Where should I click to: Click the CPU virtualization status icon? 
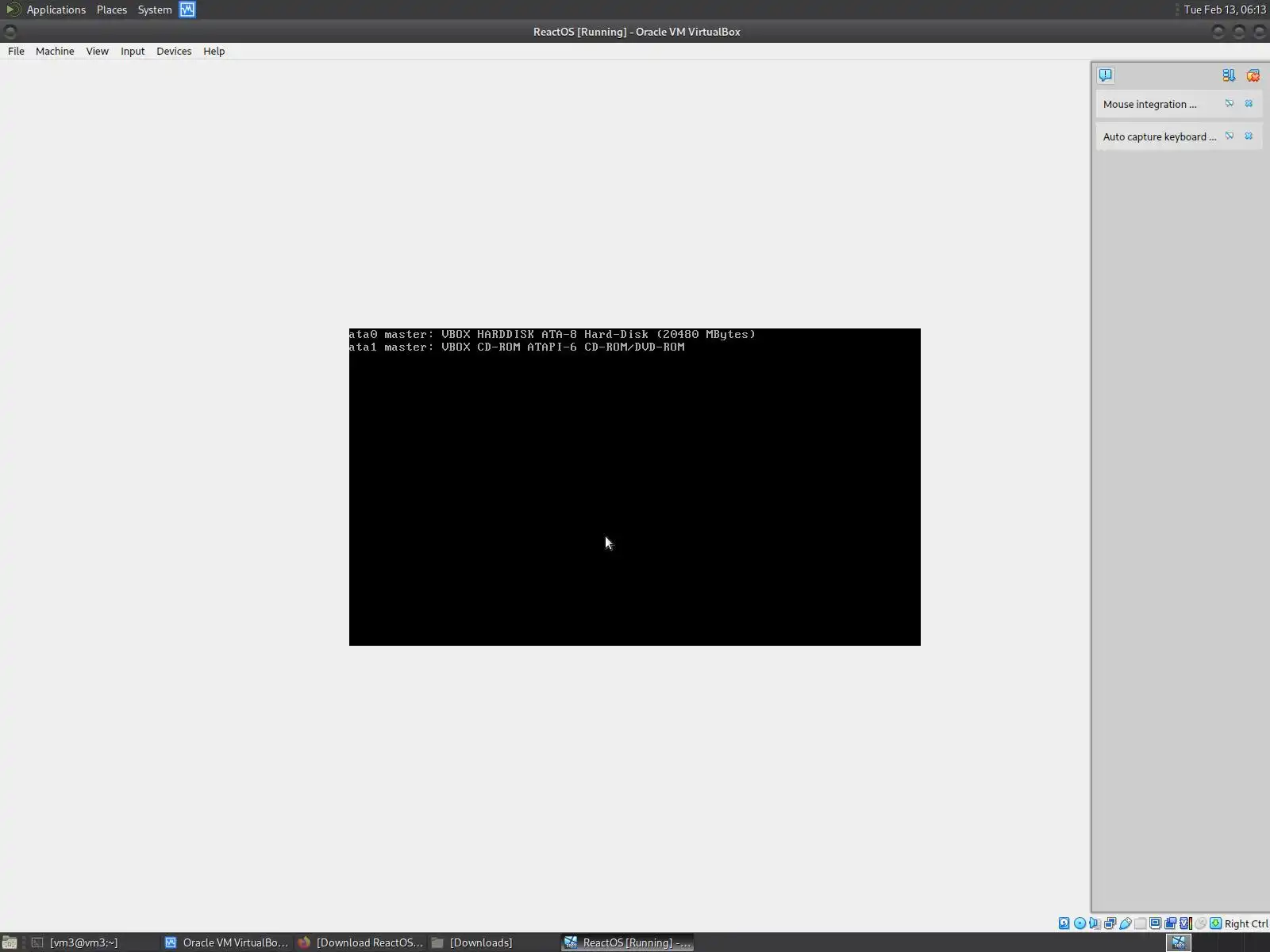tap(1185, 923)
